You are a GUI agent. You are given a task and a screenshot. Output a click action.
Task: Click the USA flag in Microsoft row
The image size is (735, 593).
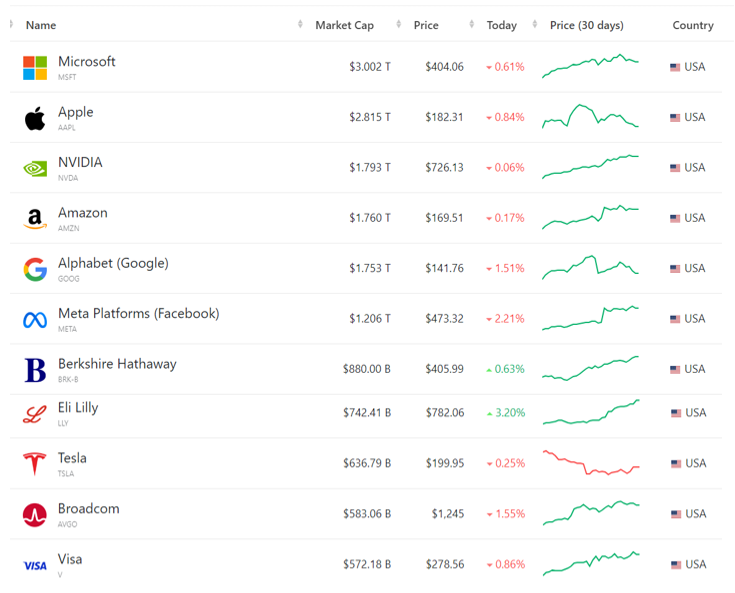(675, 67)
